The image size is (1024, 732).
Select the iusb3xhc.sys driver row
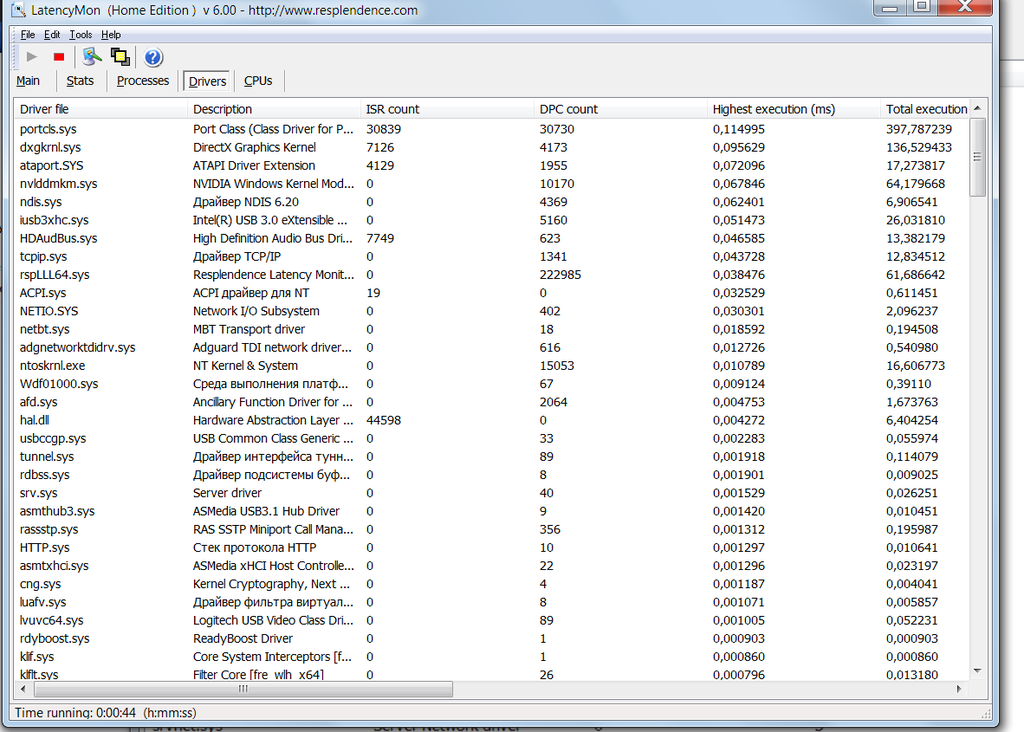click(x=492, y=220)
